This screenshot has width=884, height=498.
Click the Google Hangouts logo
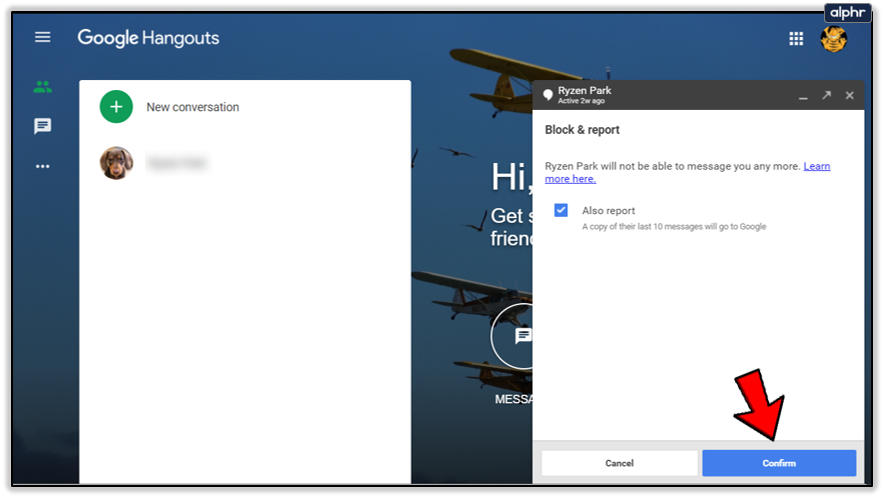(x=148, y=38)
